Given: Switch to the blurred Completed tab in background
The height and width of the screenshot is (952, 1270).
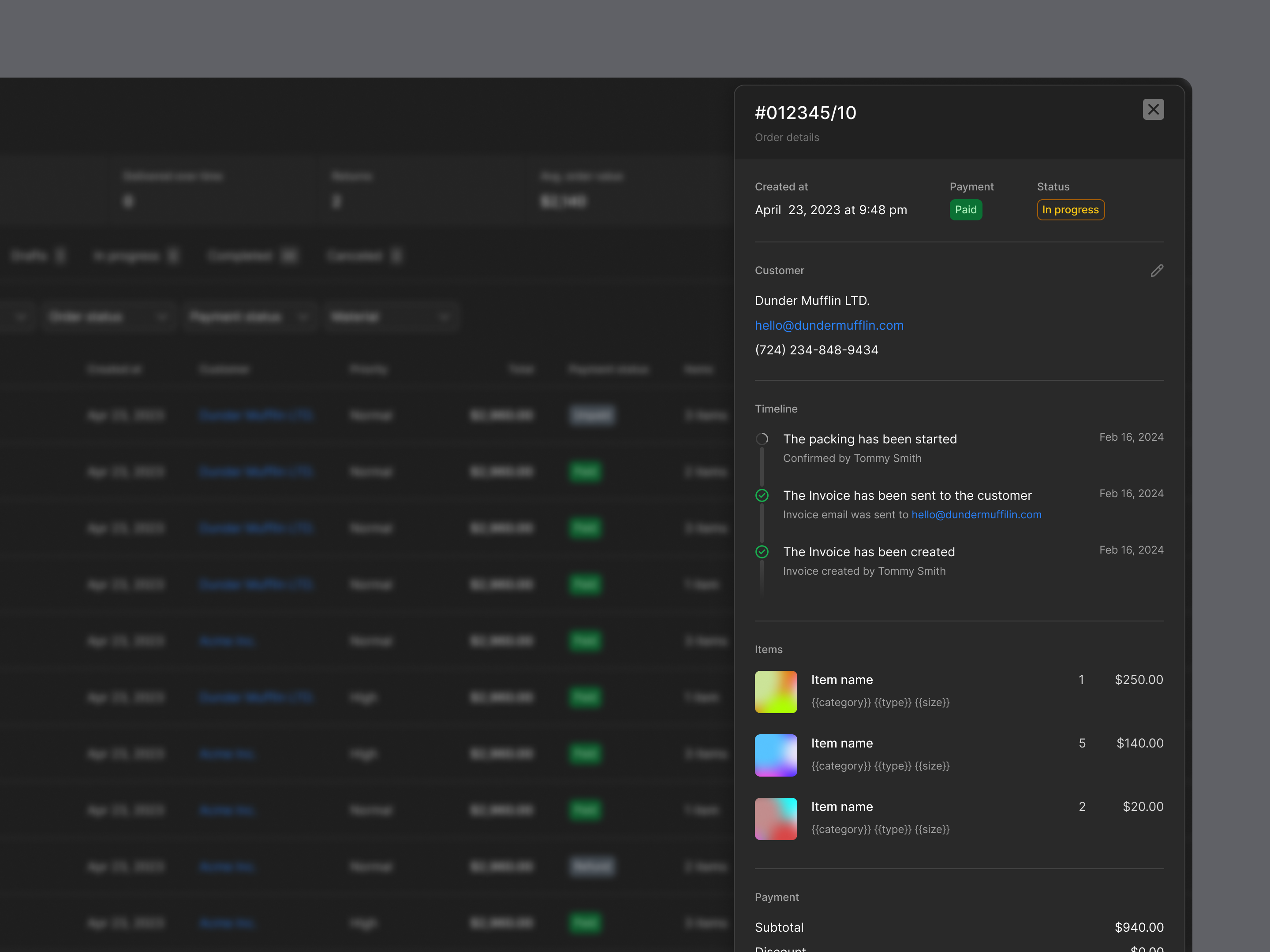Looking at the screenshot, I should [x=253, y=256].
